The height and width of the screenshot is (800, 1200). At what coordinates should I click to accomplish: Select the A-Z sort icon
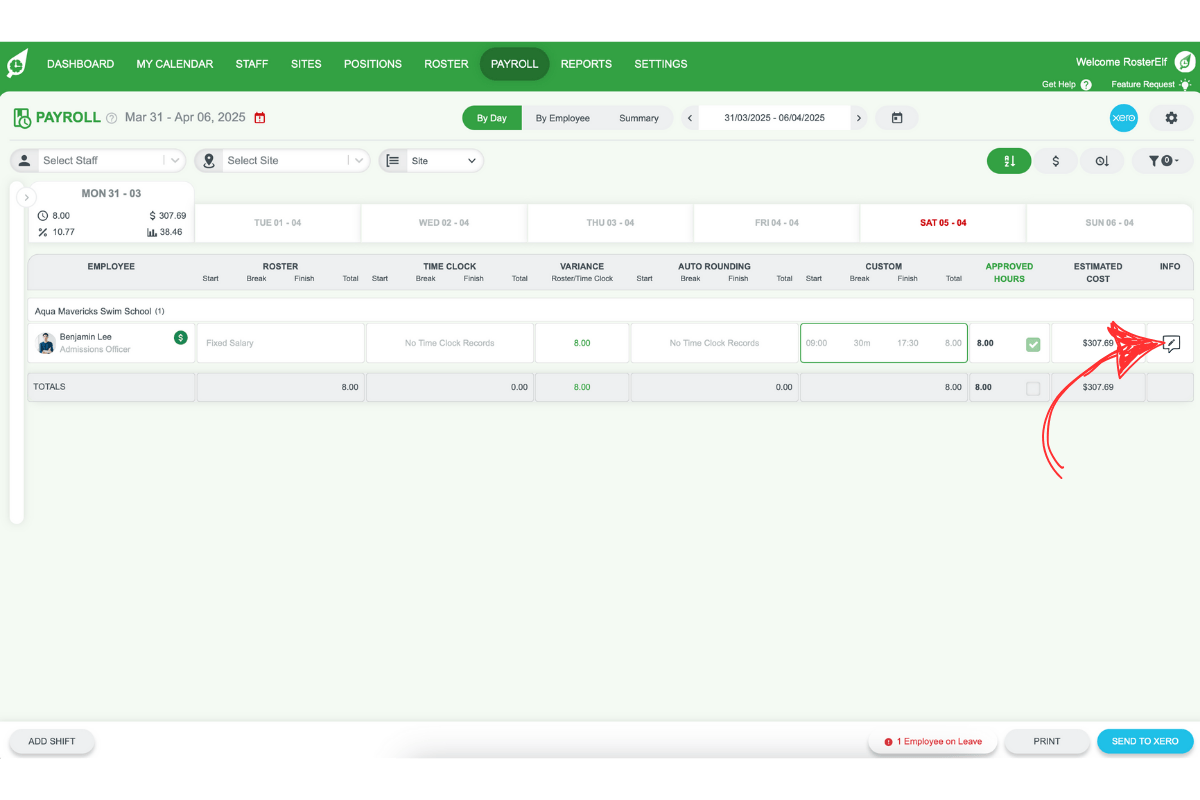click(x=1008, y=160)
